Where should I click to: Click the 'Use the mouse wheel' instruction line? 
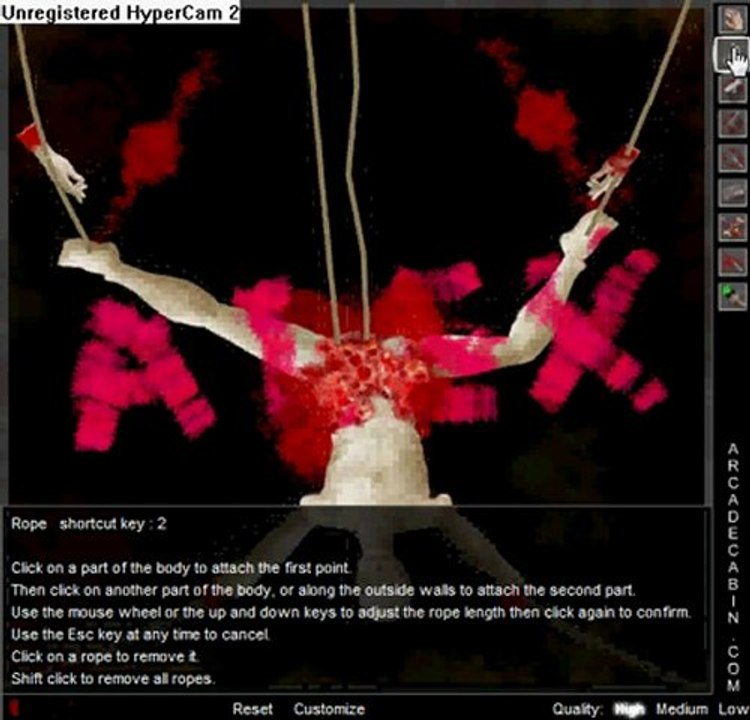coord(351,612)
